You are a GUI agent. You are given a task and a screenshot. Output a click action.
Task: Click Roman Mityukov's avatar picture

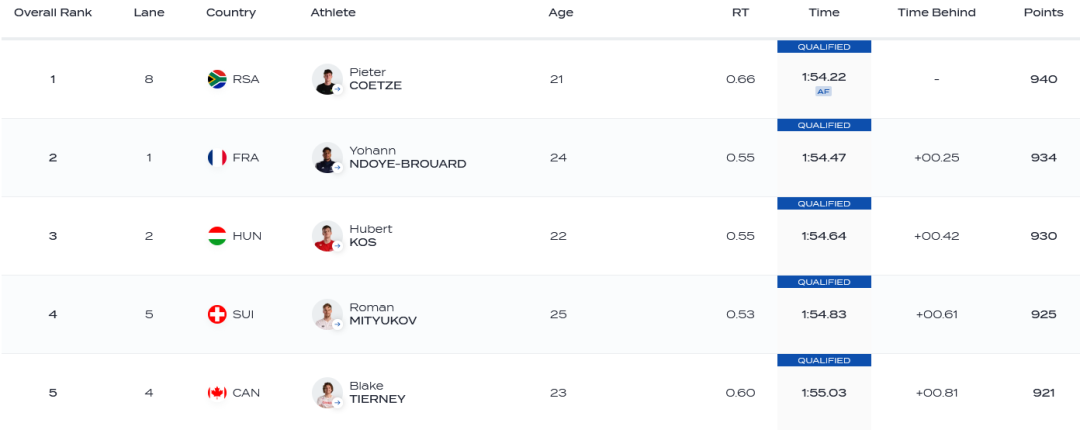pyautogui.click(x=327, y=314)
